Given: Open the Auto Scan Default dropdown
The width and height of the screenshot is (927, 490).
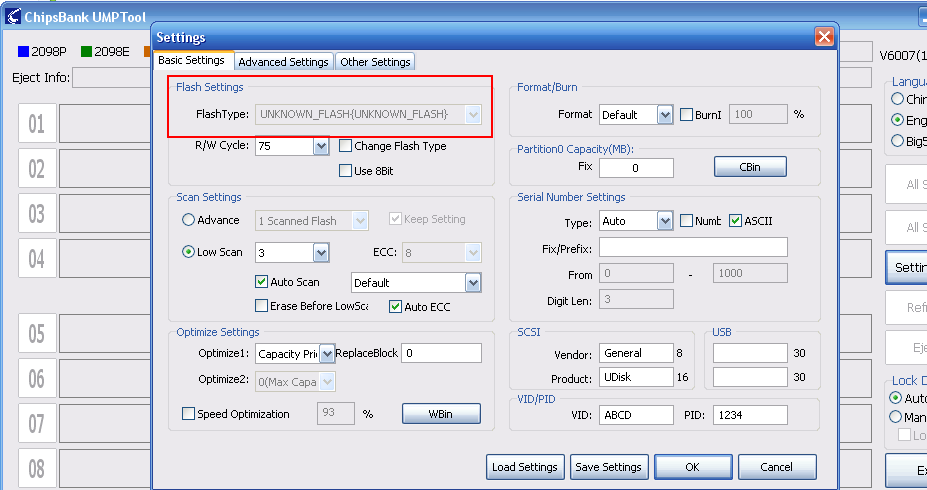Looking at the screenshot, I should point(472,283).
